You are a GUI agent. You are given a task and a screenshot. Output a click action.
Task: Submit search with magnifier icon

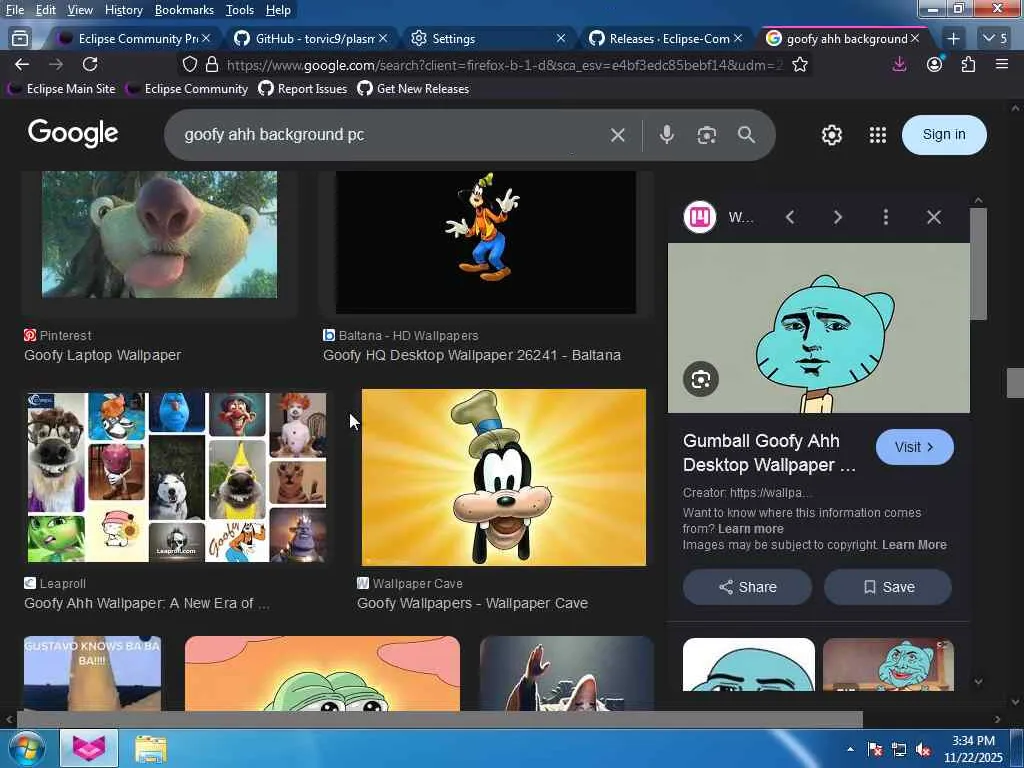[746, 135]
